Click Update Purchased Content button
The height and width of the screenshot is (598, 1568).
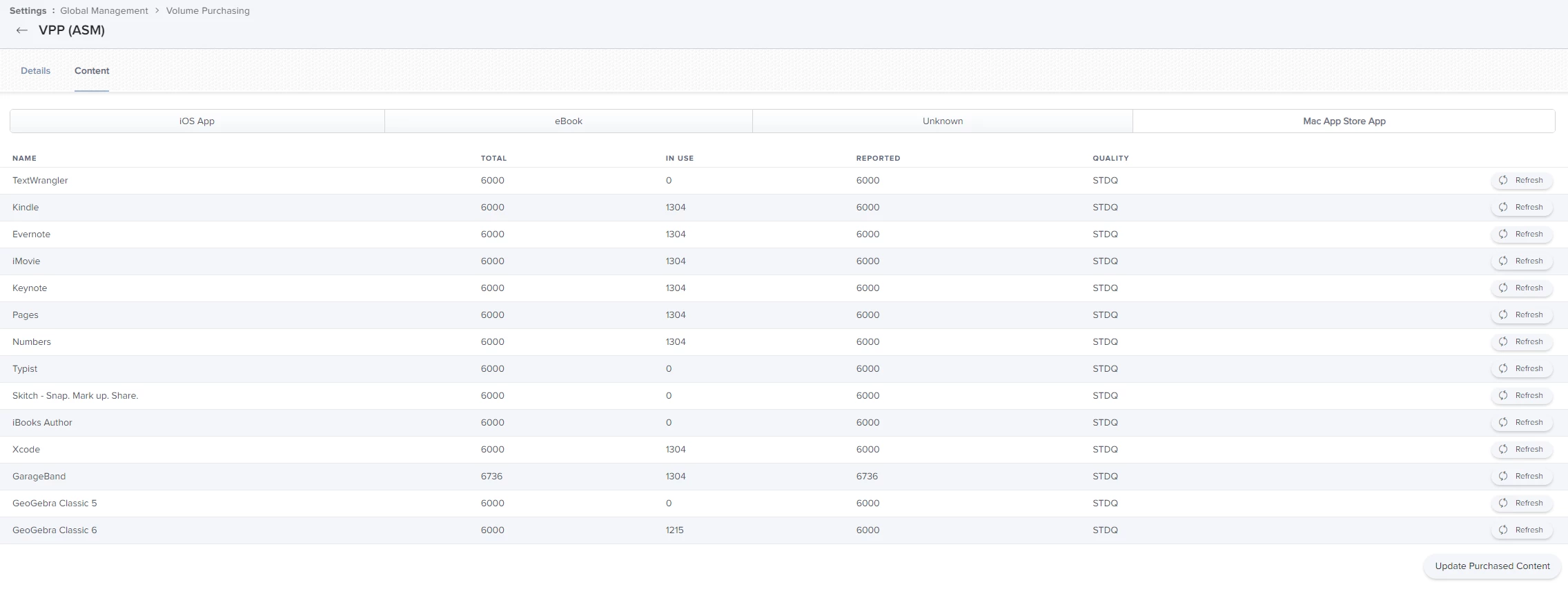(x=1492, y=566)
